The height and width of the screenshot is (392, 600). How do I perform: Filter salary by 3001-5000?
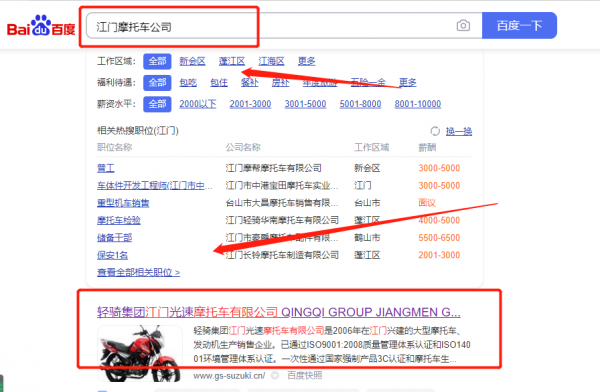click(305, 104)
